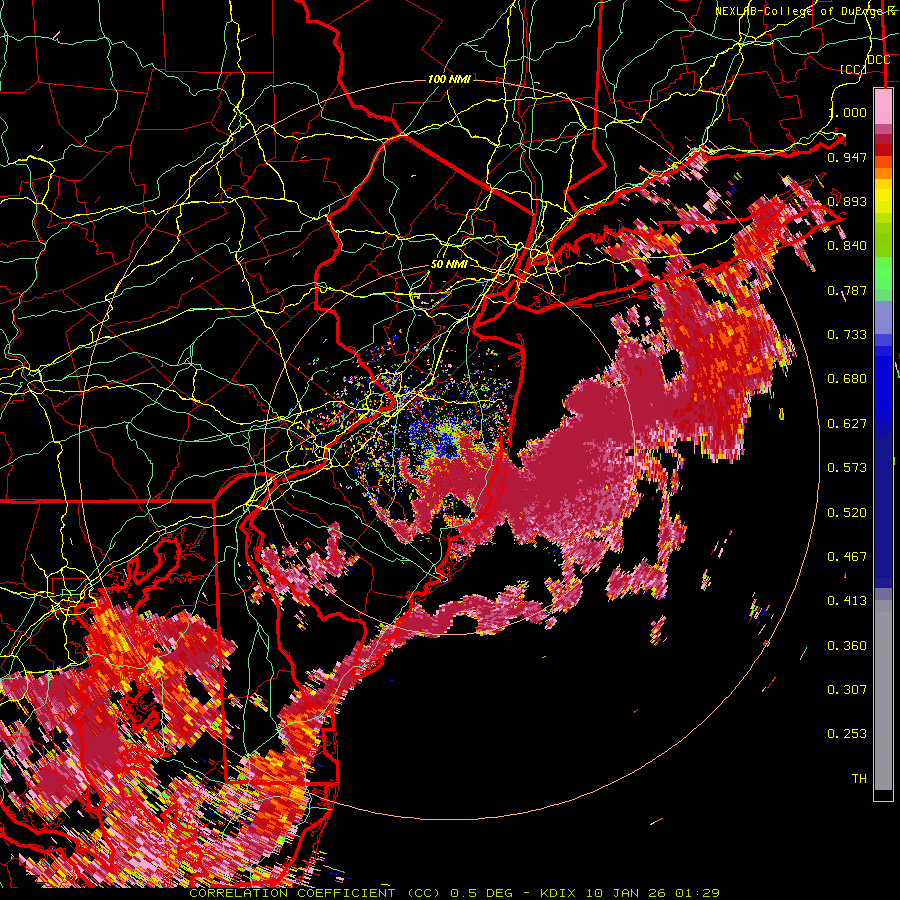Click the DCC label above the legend
The image size is (900, 900).
click(x=878, y=60)
